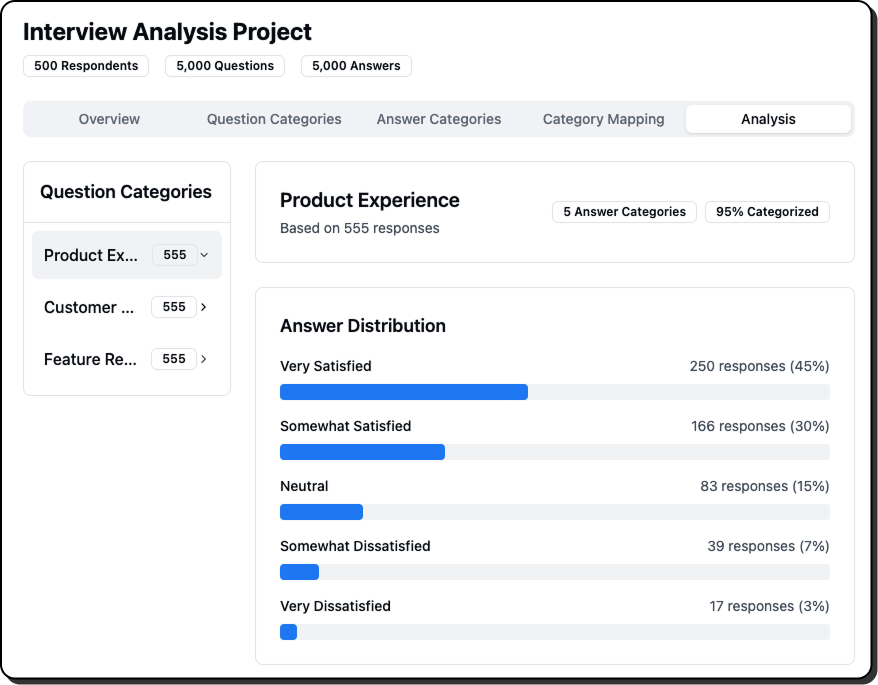The image size is (878, 685).
Task: Select the Analysis tab
Action: [768, 119]
